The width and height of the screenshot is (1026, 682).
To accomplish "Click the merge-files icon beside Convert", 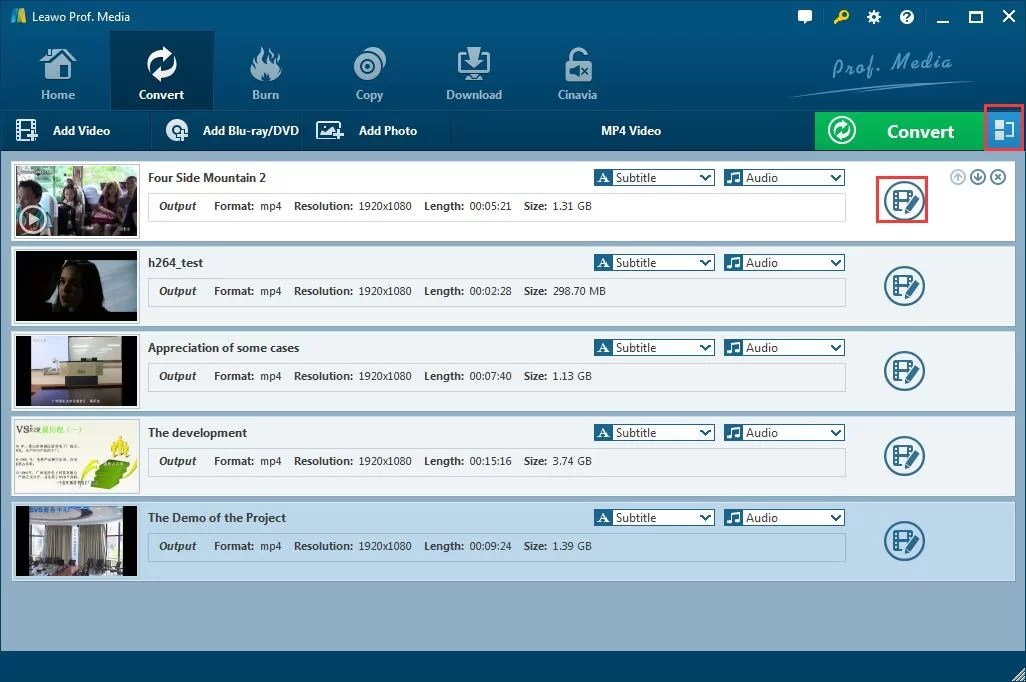I will click(x=1003, y=130).
